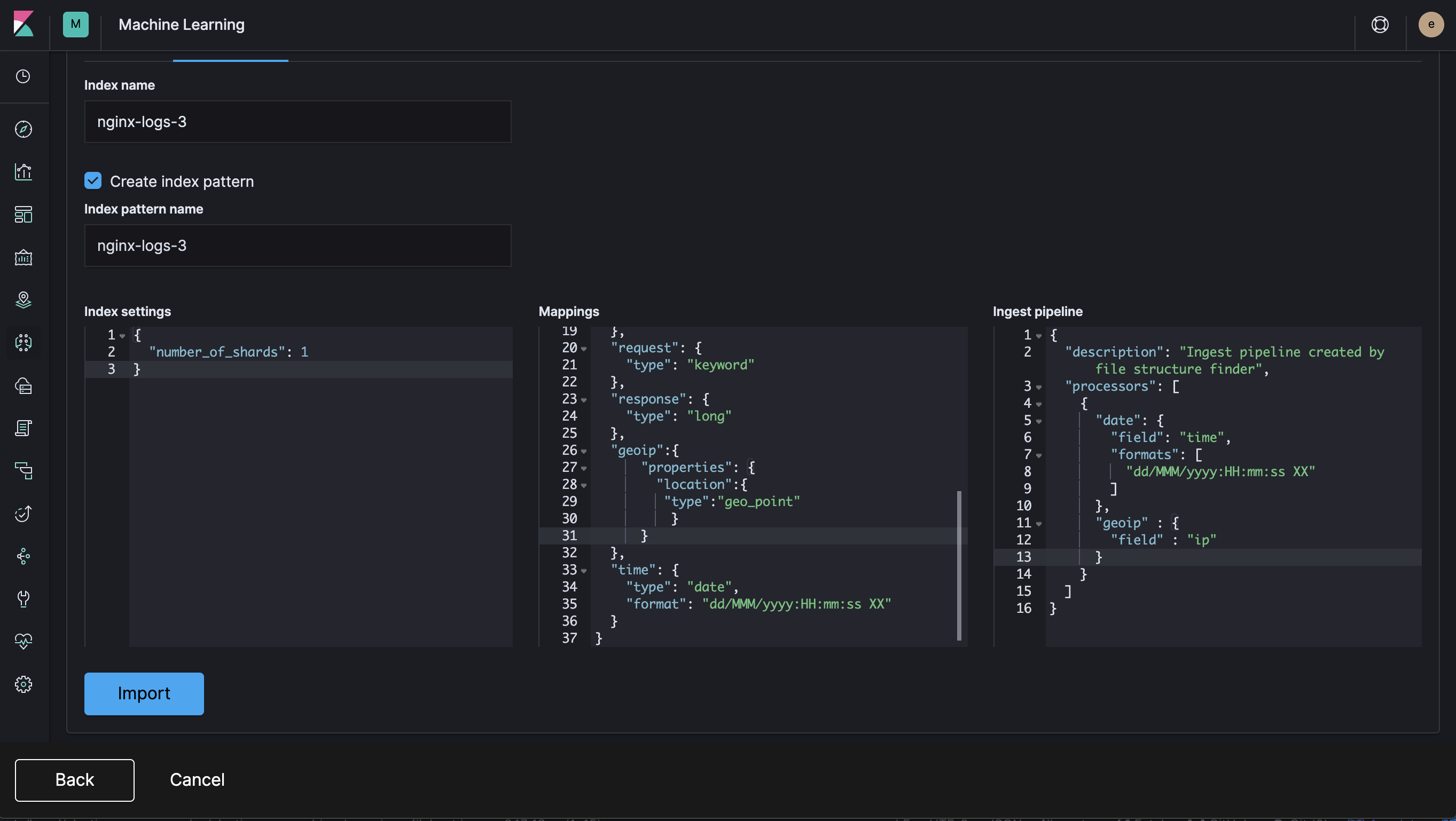Uncheck Create index pattern checkbox
Viewport: 1456px width, 821px height.
point(93,181)
